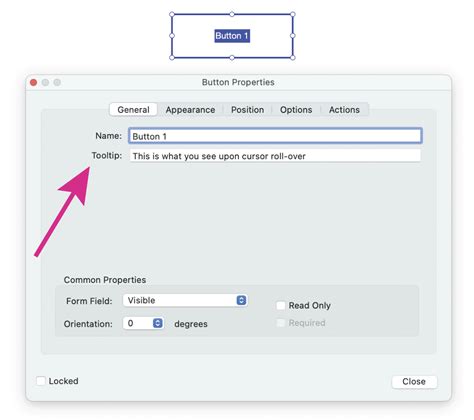Click the Name input field
474x420 pixels.
click(x=275, y=136)
